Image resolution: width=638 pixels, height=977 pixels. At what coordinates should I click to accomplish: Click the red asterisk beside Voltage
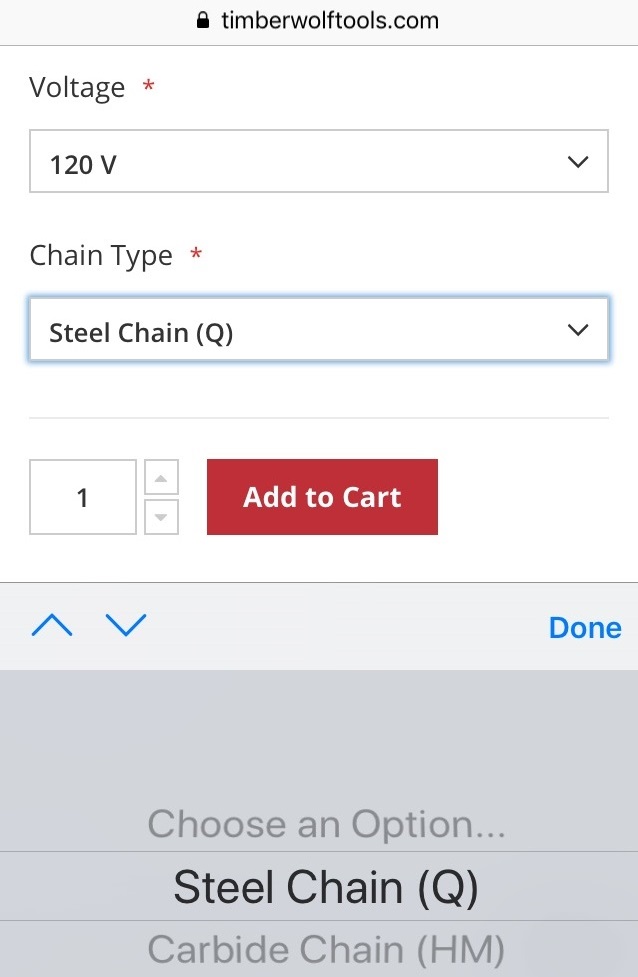pos(149,87)
